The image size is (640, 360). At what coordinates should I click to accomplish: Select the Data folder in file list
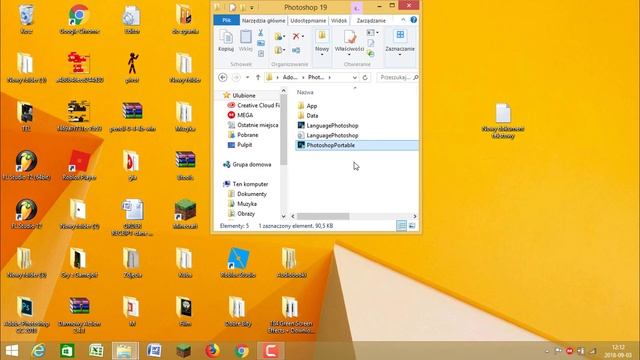pos(308,116)
